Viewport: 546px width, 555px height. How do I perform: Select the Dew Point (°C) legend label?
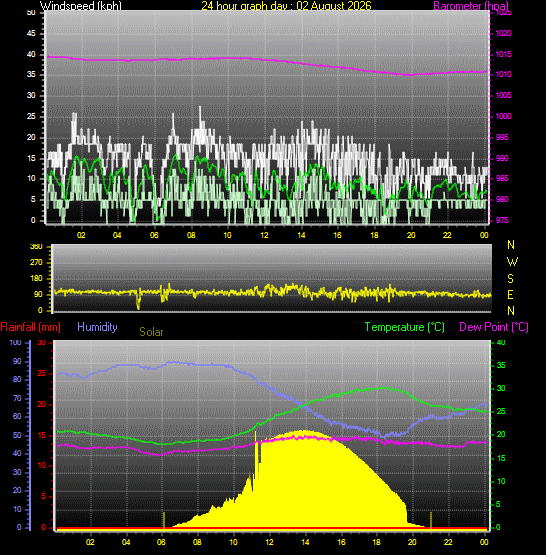click(494, 327)
